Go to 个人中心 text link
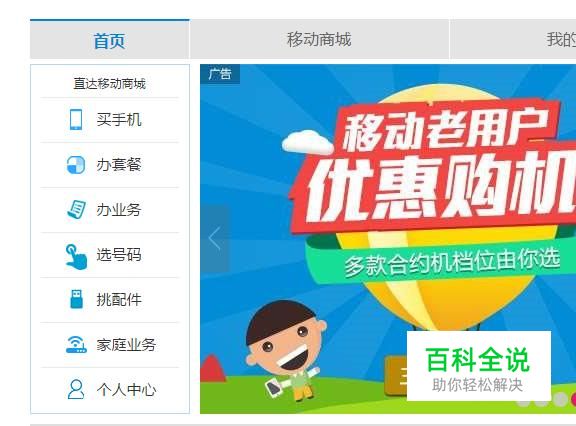This screenshot has width=576, height=426. click(126, 390)
